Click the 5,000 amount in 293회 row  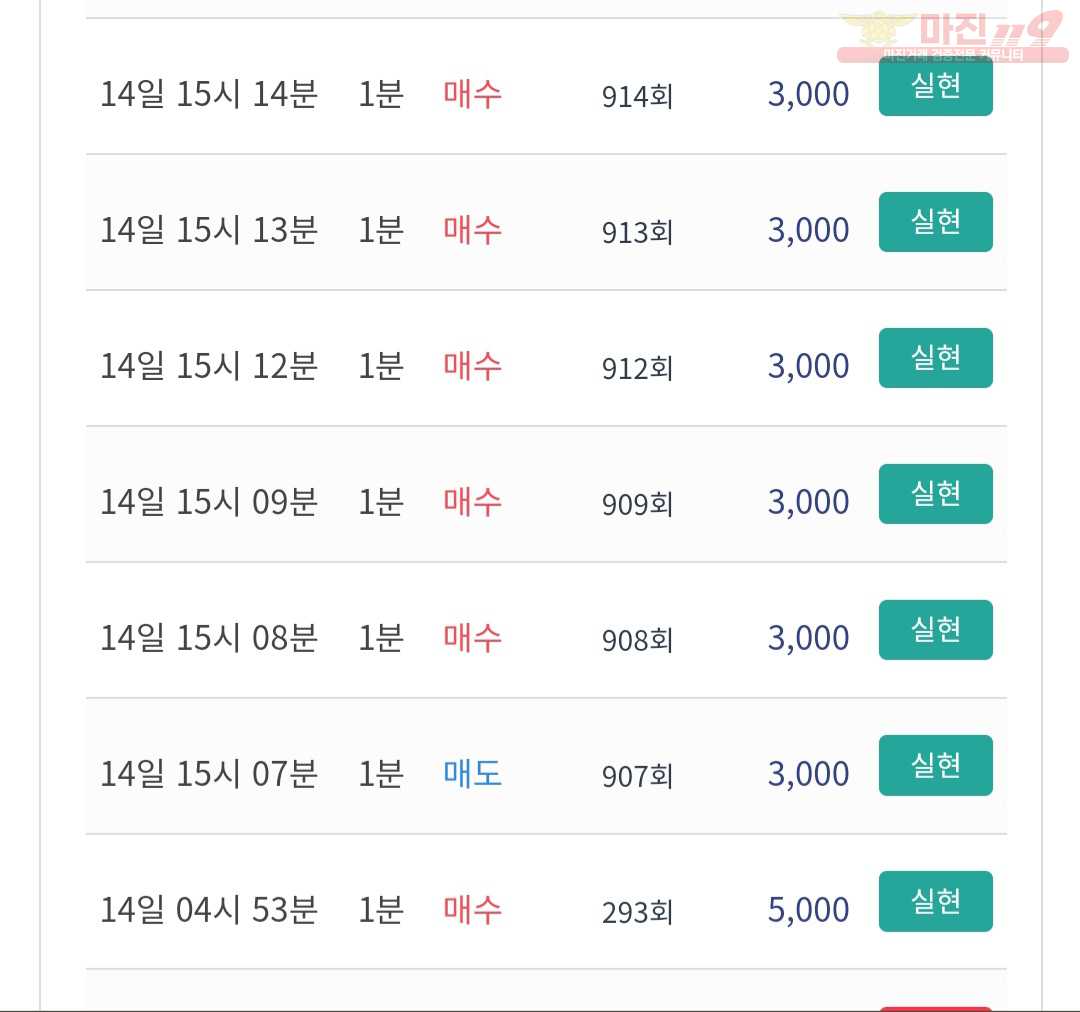(808, 910)
